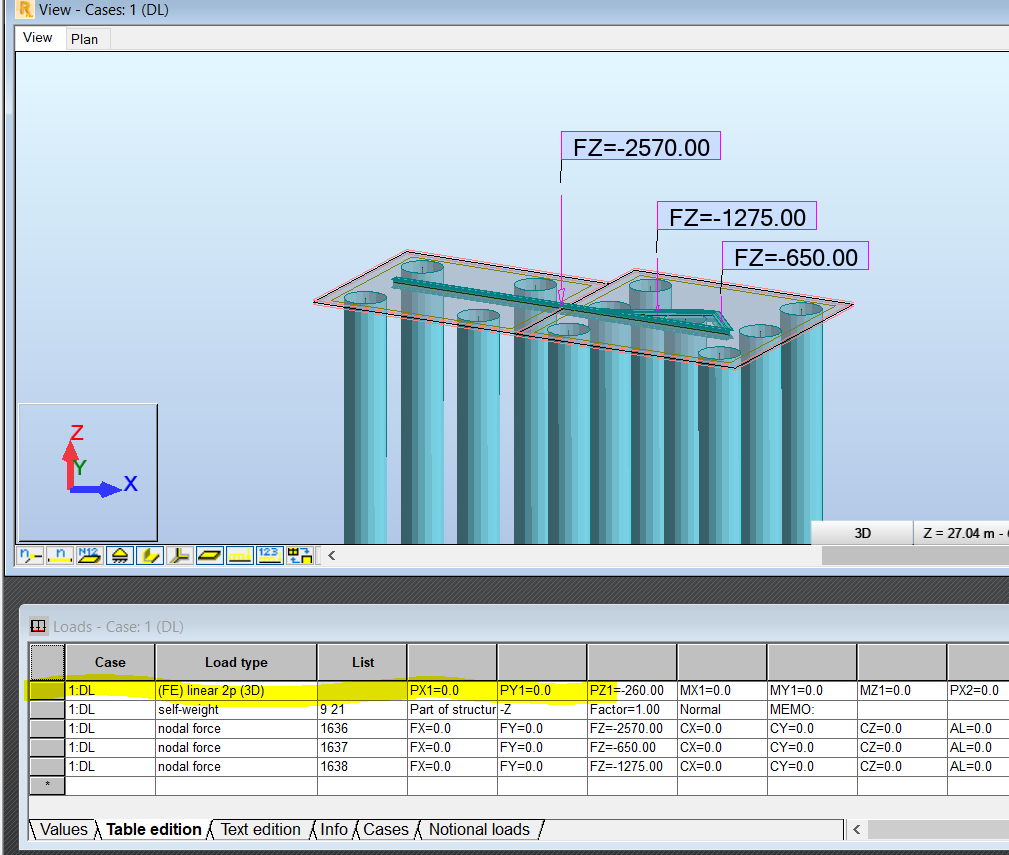The height and width of the screenshot is (855, 1009).
Task: Open the Notional loads tab
Action: coord(480,829)
